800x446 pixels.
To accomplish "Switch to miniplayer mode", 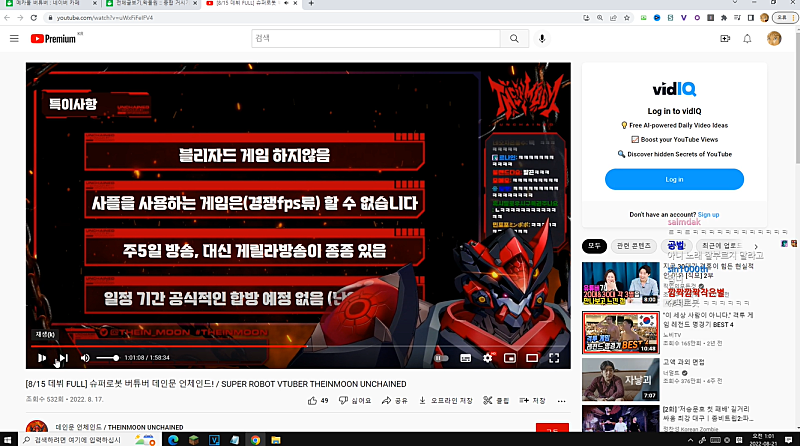I will click(510, 358).
